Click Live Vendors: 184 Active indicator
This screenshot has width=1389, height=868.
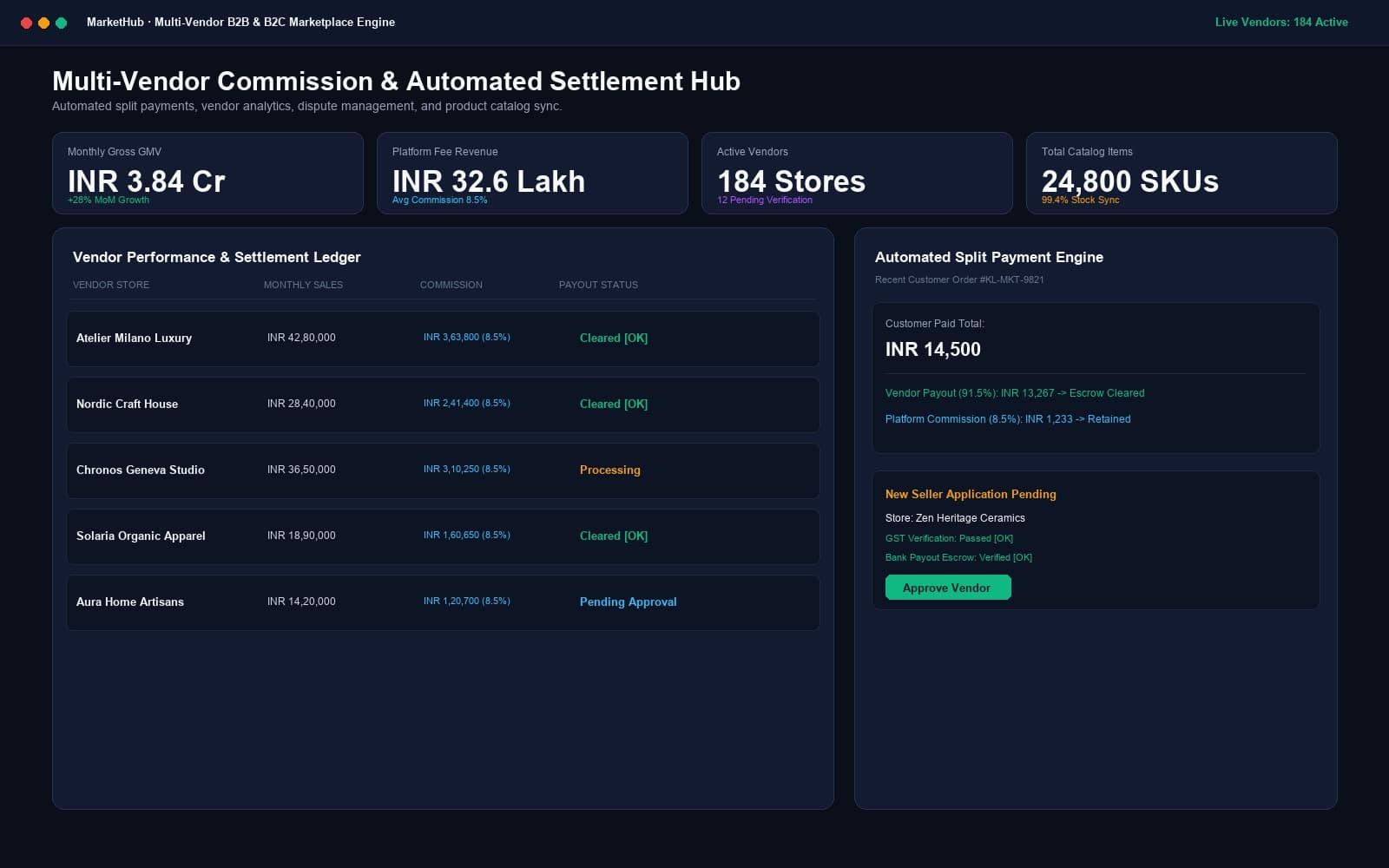point(1281,23)
